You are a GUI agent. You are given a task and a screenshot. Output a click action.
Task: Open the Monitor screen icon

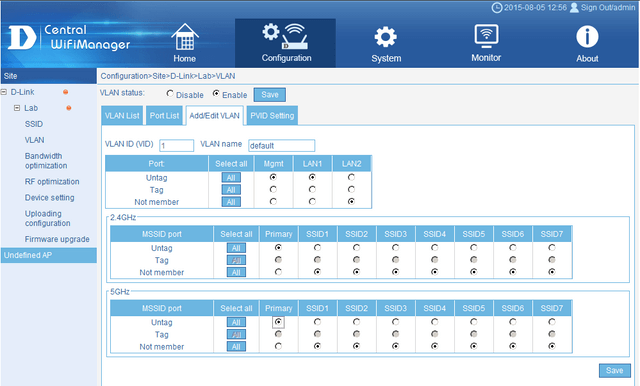click(x=486, y=37)
